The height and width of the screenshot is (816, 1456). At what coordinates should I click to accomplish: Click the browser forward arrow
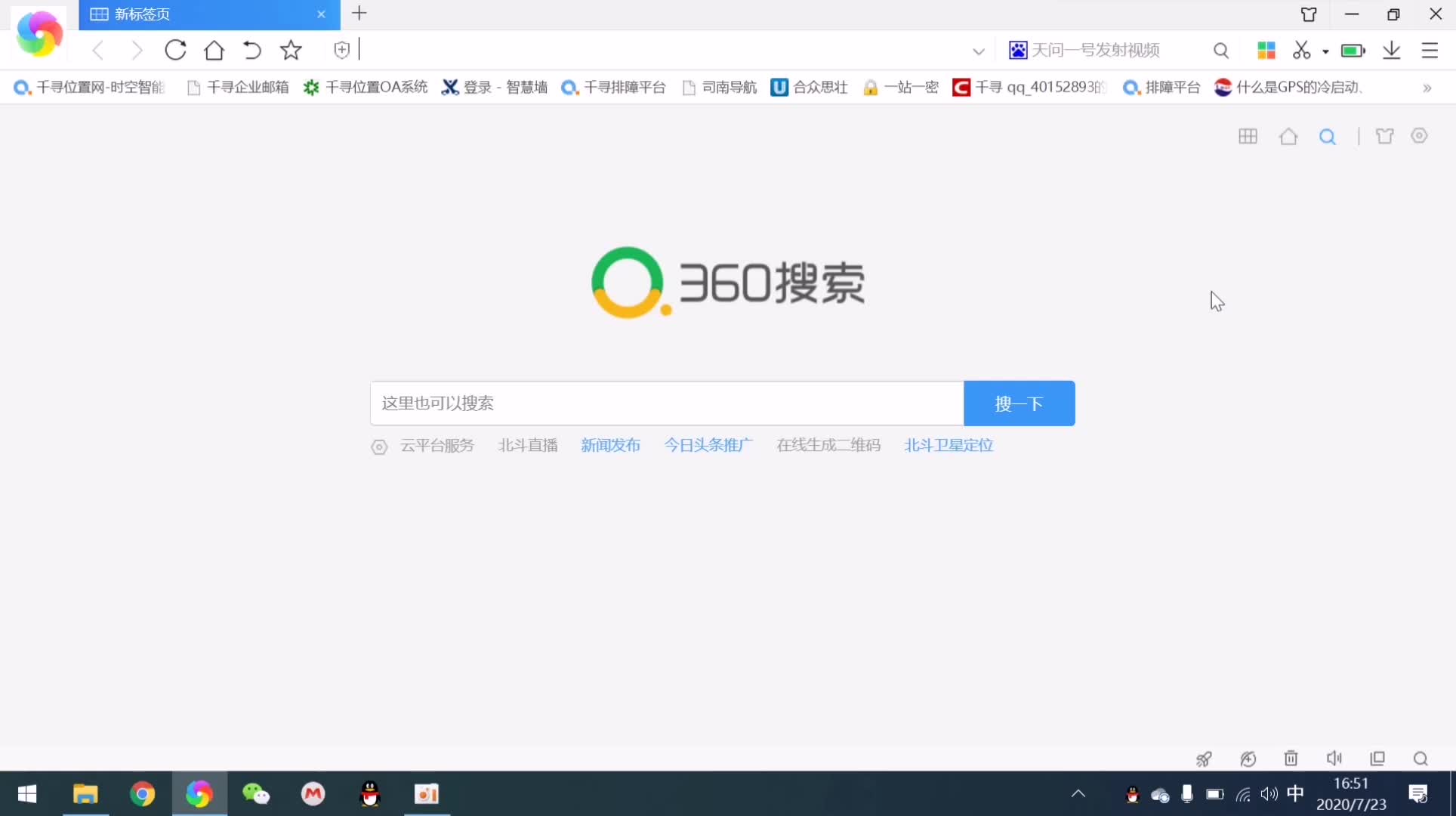137,51
